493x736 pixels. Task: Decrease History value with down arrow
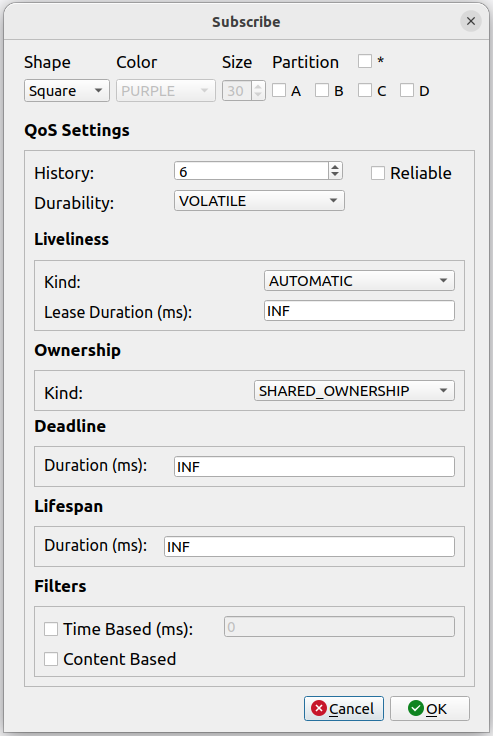[335, 175]
